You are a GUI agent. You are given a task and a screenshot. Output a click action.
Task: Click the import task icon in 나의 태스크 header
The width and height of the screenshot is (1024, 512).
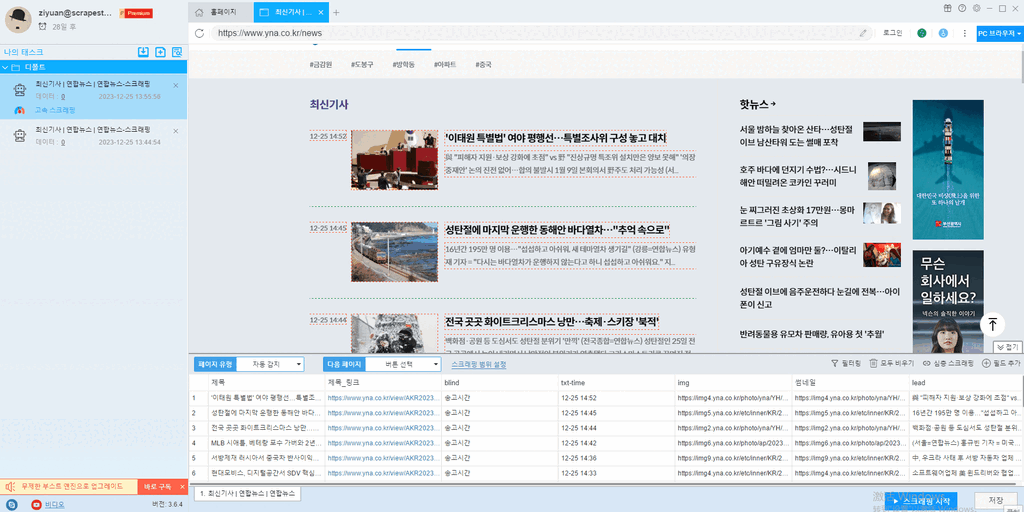pyautogui.click(x=144, y=52)
